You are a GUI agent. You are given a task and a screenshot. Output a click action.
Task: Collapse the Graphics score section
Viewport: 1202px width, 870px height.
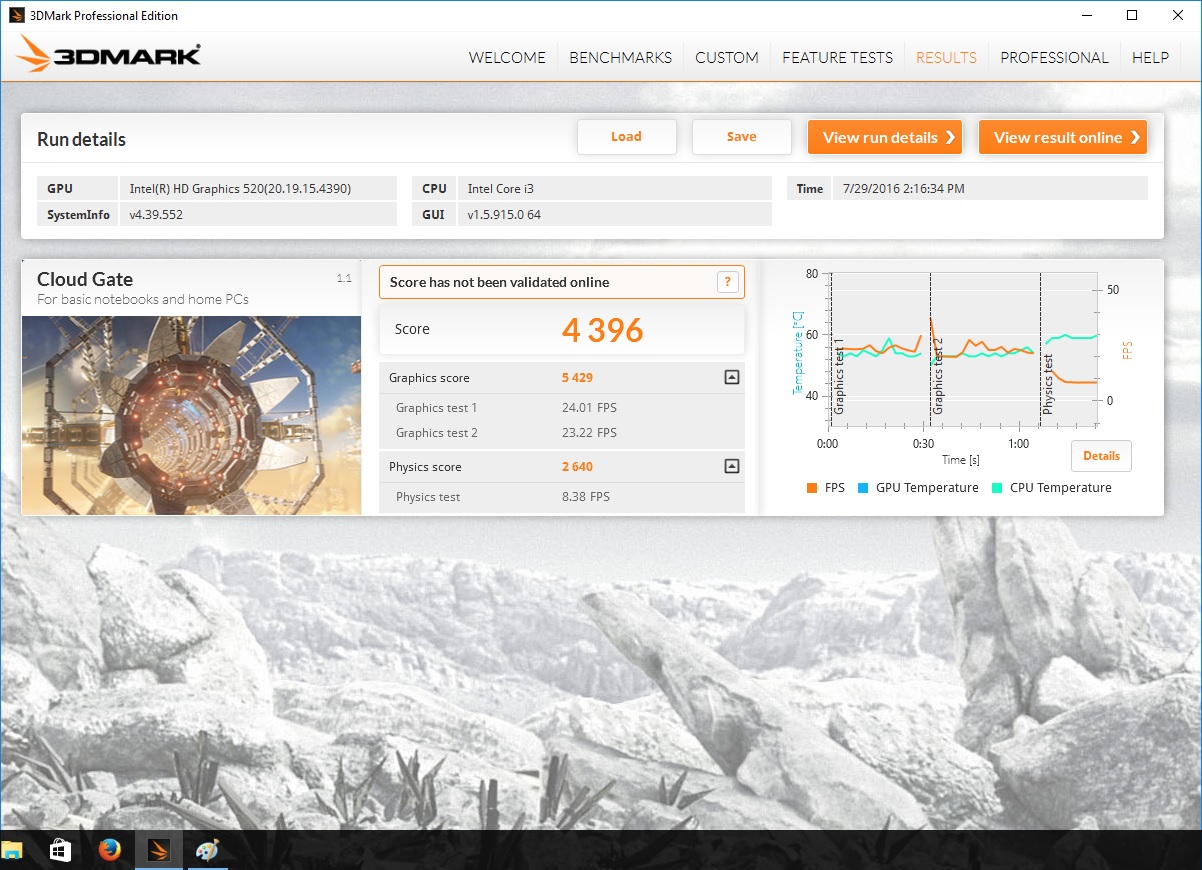(731, 377)
